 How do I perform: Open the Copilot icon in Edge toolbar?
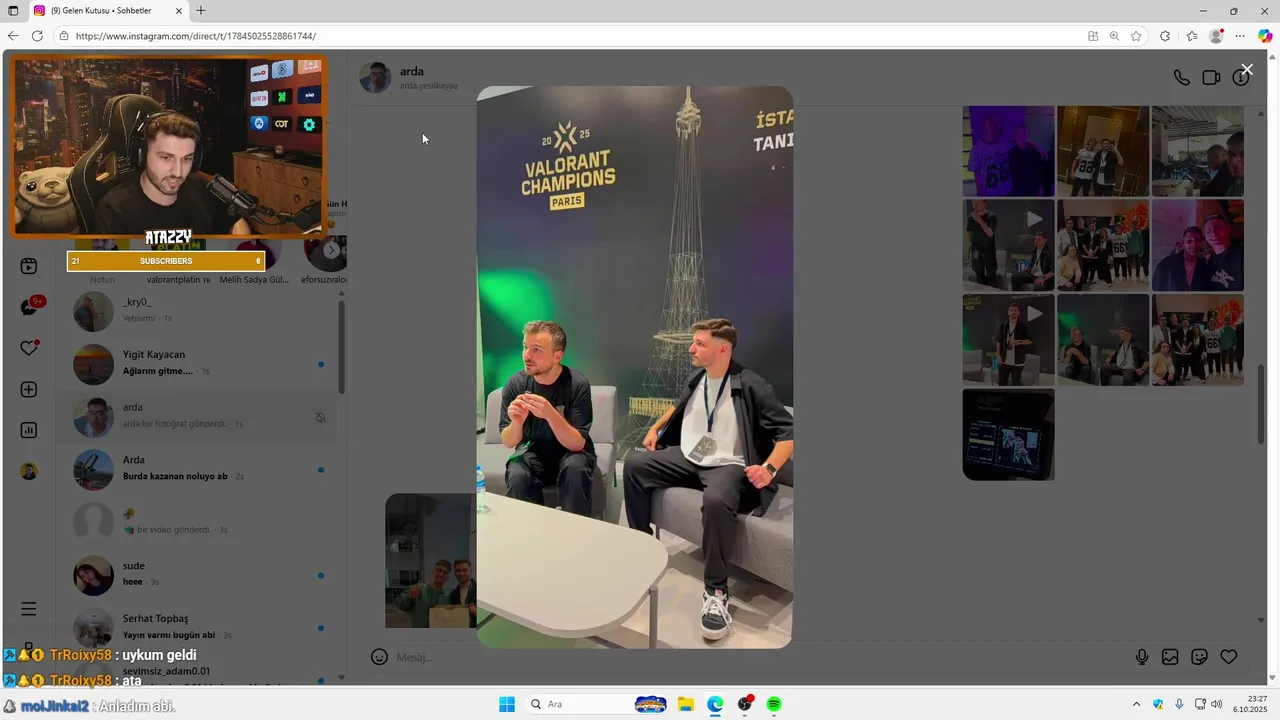(x=1265, y=36)
